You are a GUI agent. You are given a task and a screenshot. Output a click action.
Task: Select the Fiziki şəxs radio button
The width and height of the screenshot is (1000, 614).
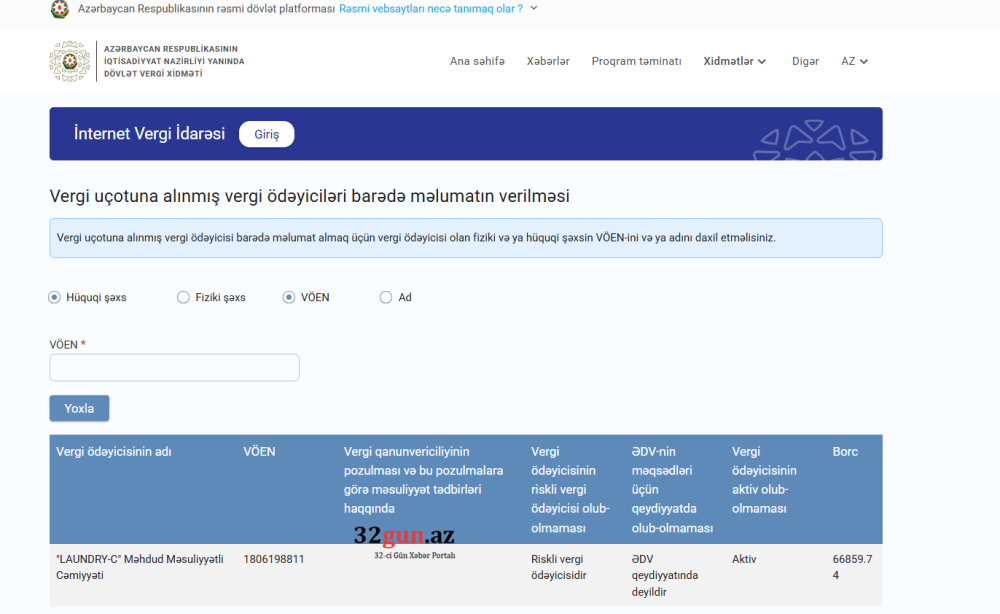pyautogui.click(x=183, y=297)
